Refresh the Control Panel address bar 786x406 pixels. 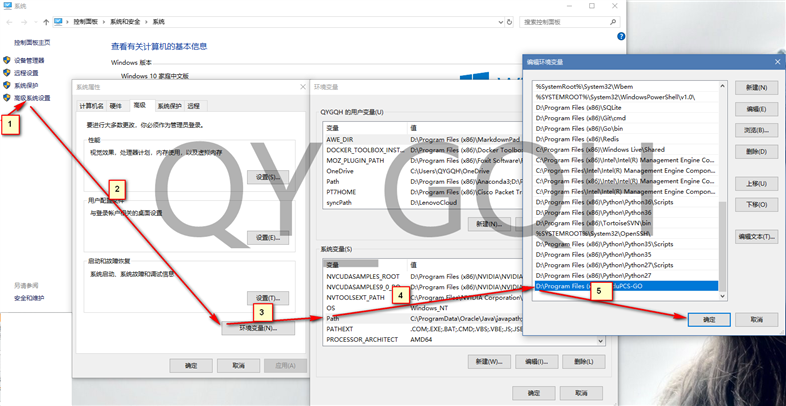point(510,22)
